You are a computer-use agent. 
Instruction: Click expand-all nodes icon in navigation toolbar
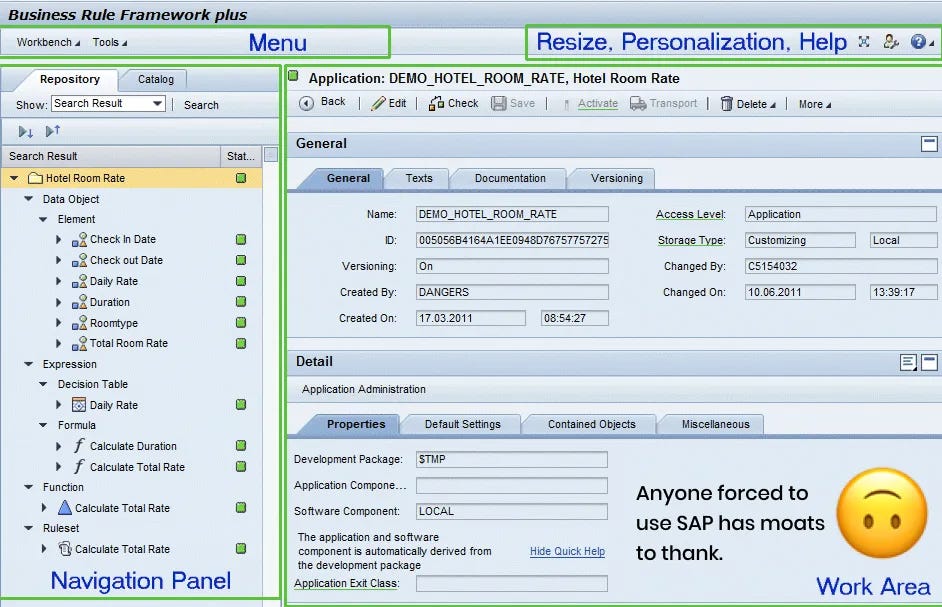26,131
